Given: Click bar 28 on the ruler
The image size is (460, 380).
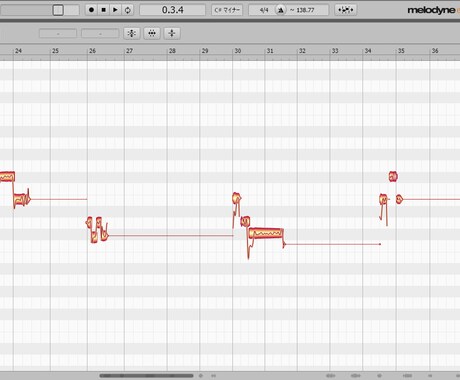Looking at the screenshot, I should point(172,51).
